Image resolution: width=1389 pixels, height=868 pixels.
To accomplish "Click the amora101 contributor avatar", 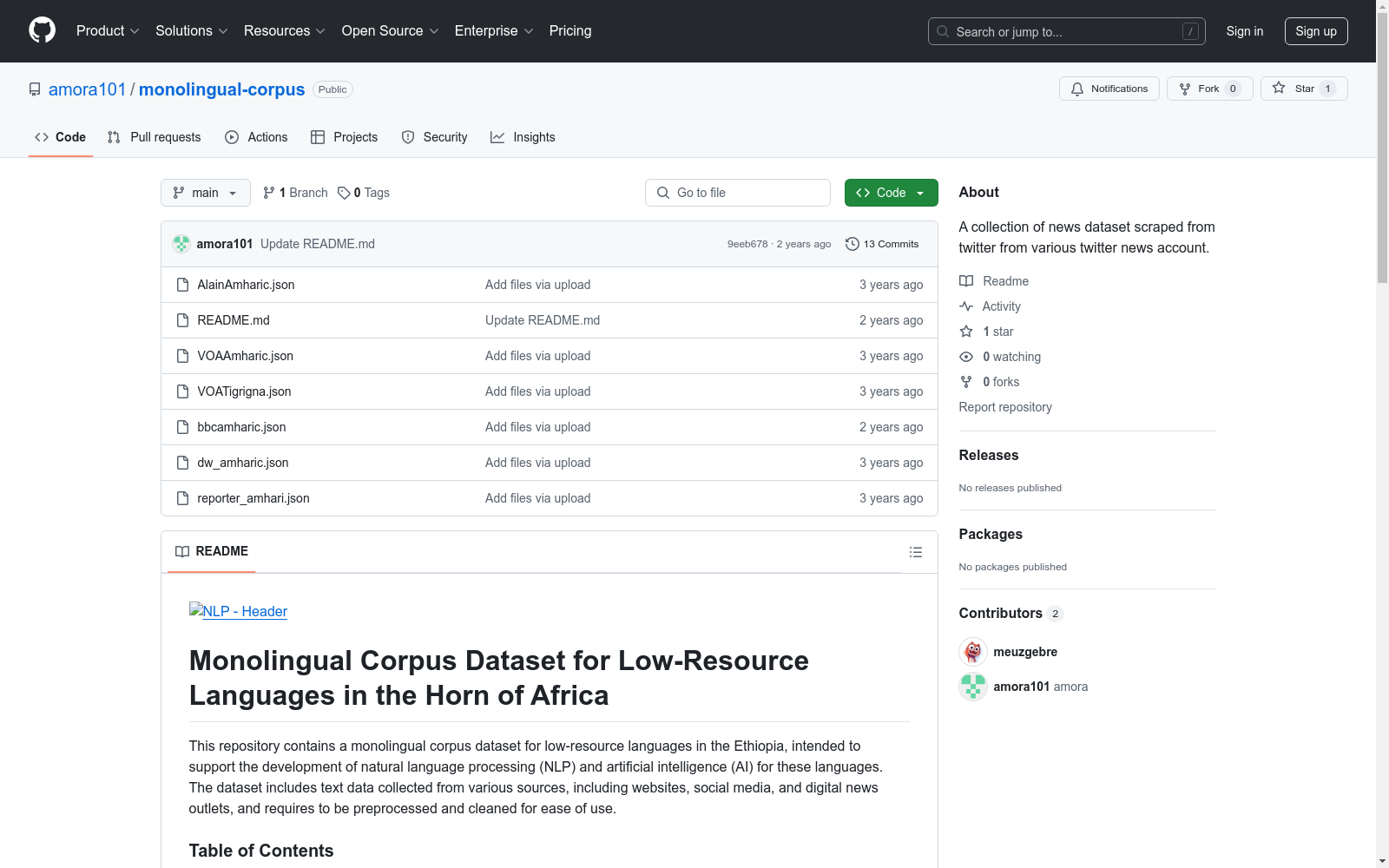I will coord(973,687).
